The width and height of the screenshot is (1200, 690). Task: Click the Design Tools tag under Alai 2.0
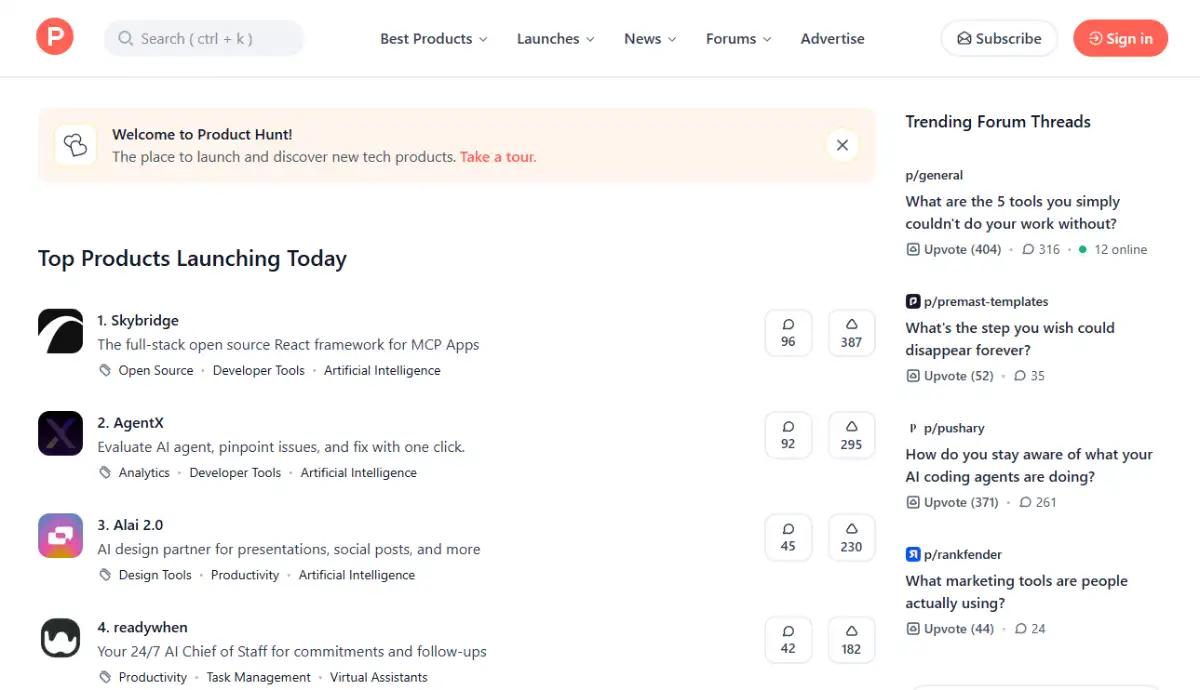[155, 574]
